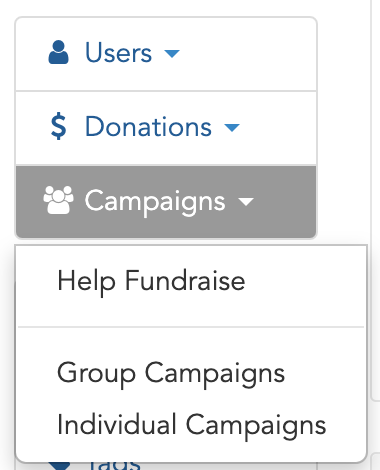Click the highlighted Campaigns label text
The width and height of the screenshot is (380, 470).
(x=155, y=202)
